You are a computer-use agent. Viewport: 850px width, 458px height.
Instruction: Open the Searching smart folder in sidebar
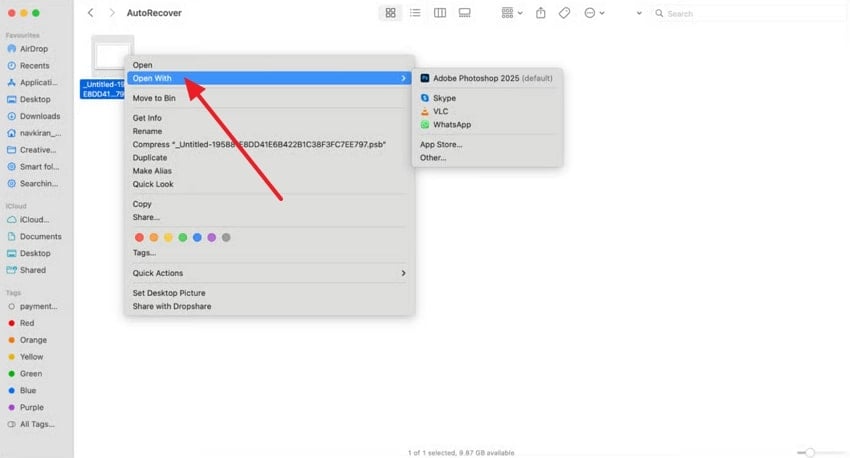pos(36,183)
